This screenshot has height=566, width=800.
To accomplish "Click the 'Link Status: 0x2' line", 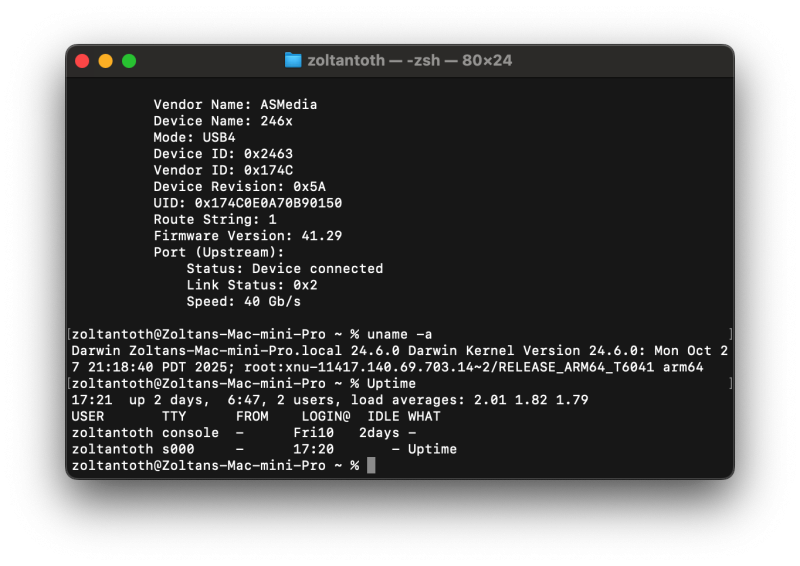I will pos(252,285).
